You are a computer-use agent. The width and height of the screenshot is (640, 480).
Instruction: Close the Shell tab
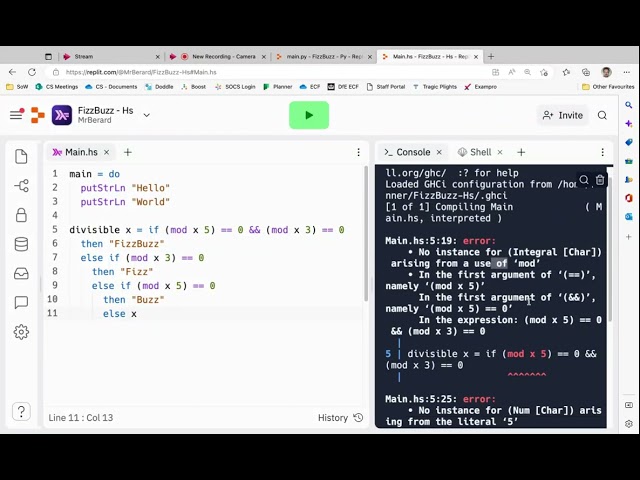[x=500, y=152]
